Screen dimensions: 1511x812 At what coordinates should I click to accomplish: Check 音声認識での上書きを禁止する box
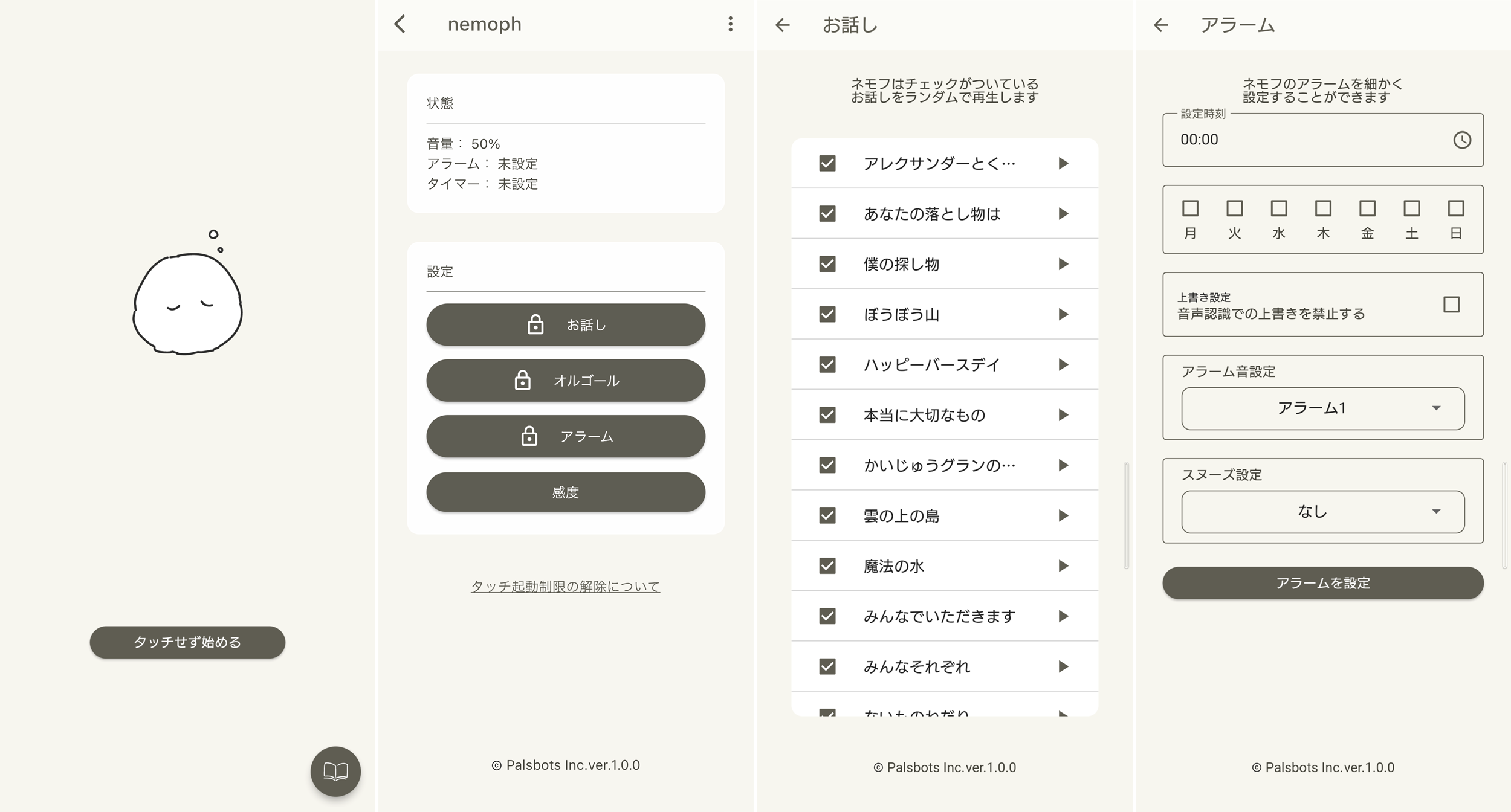[x=1451, y=304]
